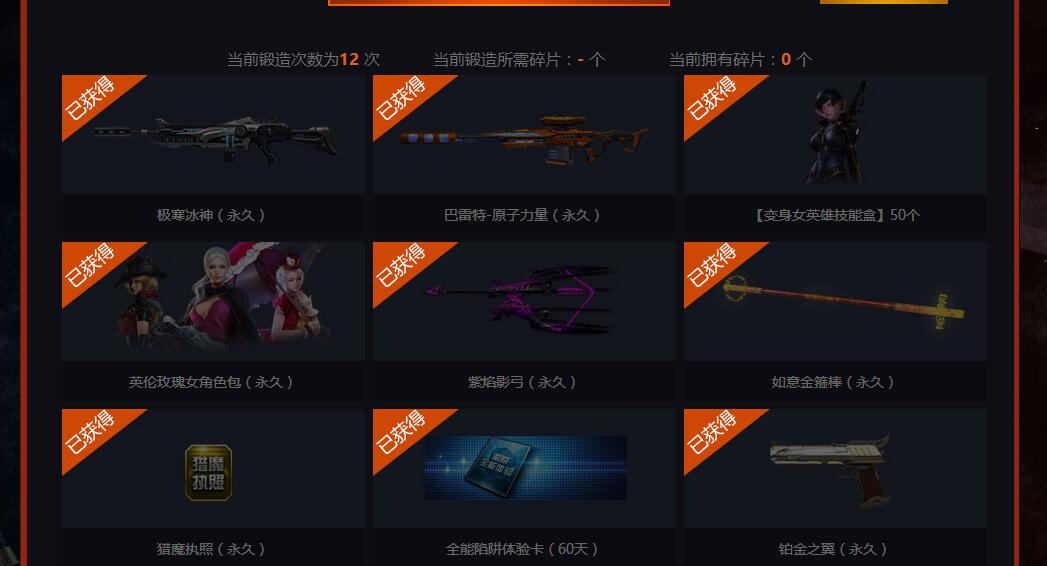Image resolution: width=1047 pixels, height=566 pixels.
Task: Click the 【变身女英雄技能盒】50个 label
Action: 835,215
